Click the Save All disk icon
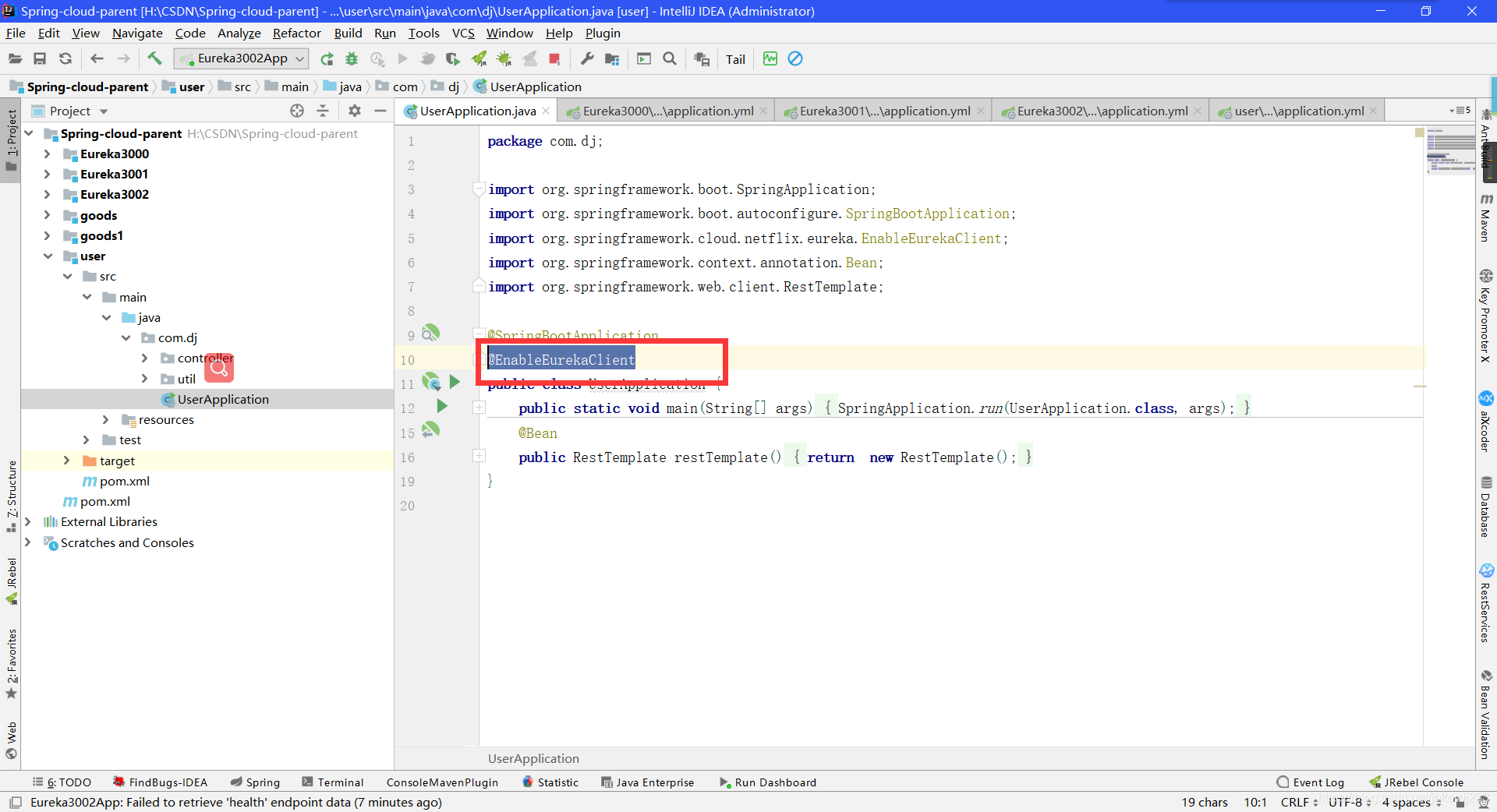1497x812 pixels. point(40,58)
